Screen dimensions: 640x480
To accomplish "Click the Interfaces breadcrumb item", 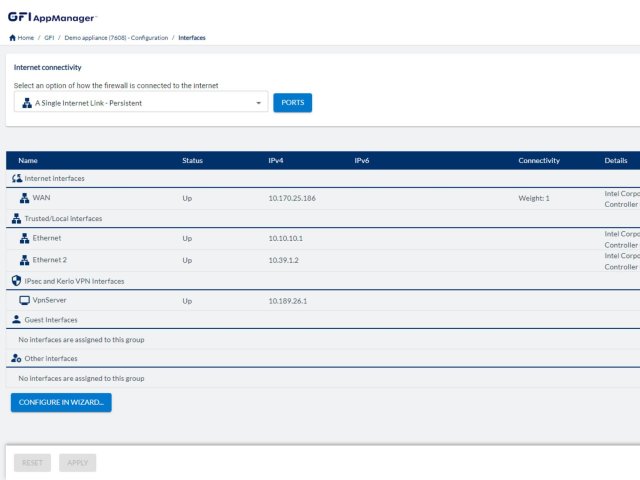I will [x=192, y=38].
